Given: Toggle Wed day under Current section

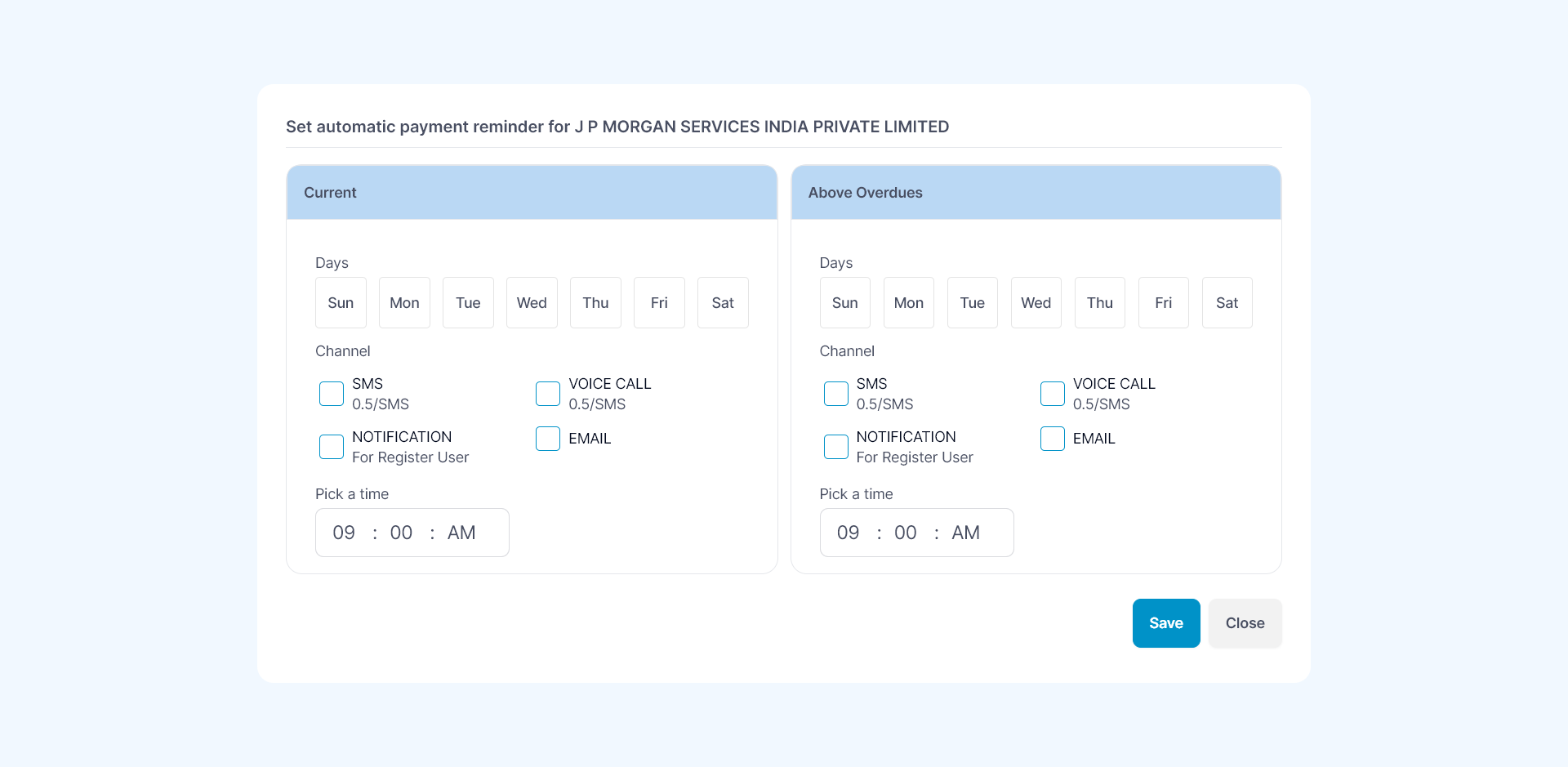Looking at the screenshot, I should pyautogui.click(x=532, y=303).
